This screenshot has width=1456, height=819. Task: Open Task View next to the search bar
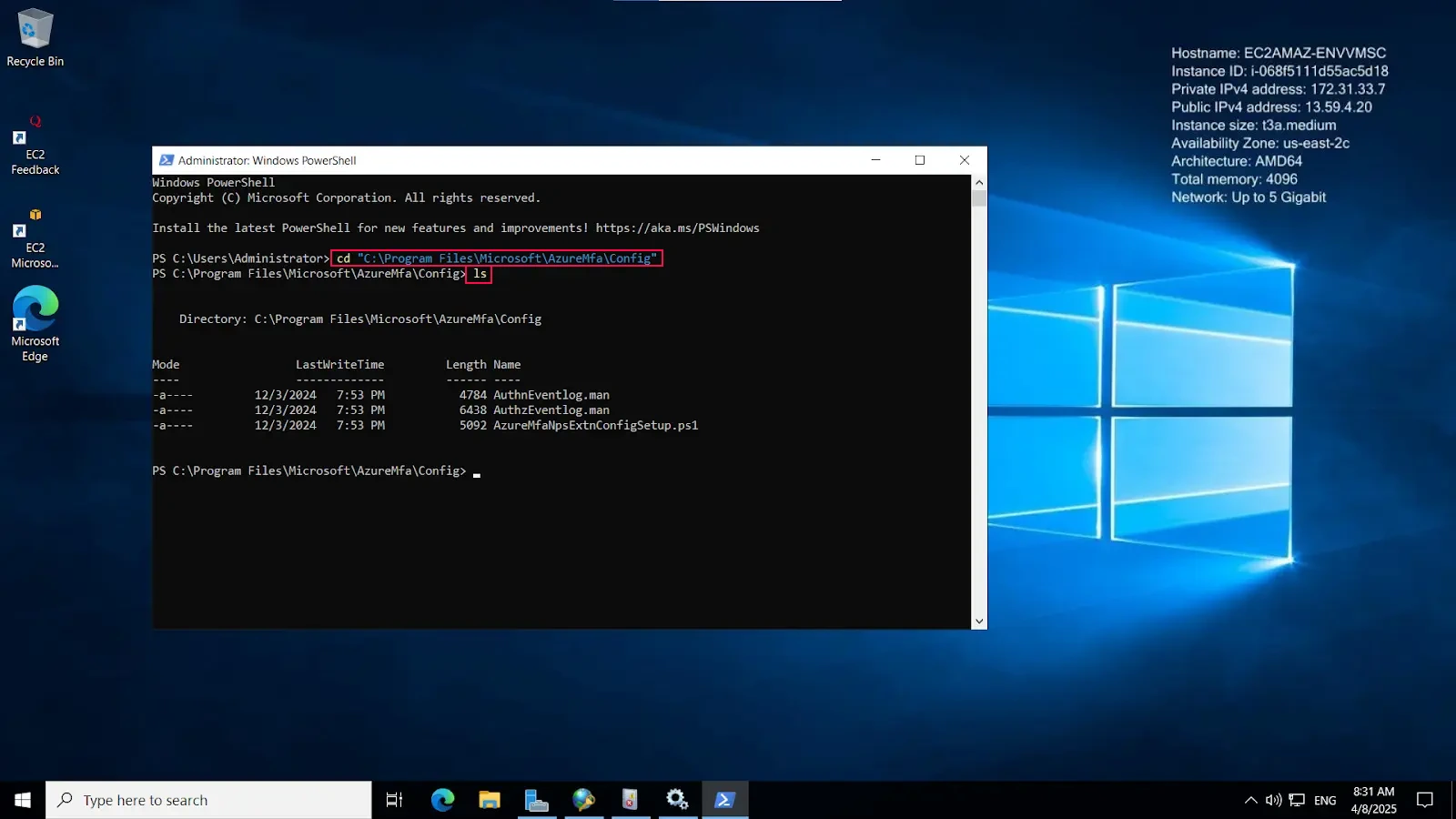pyautogui.click(x=393, y=800)
